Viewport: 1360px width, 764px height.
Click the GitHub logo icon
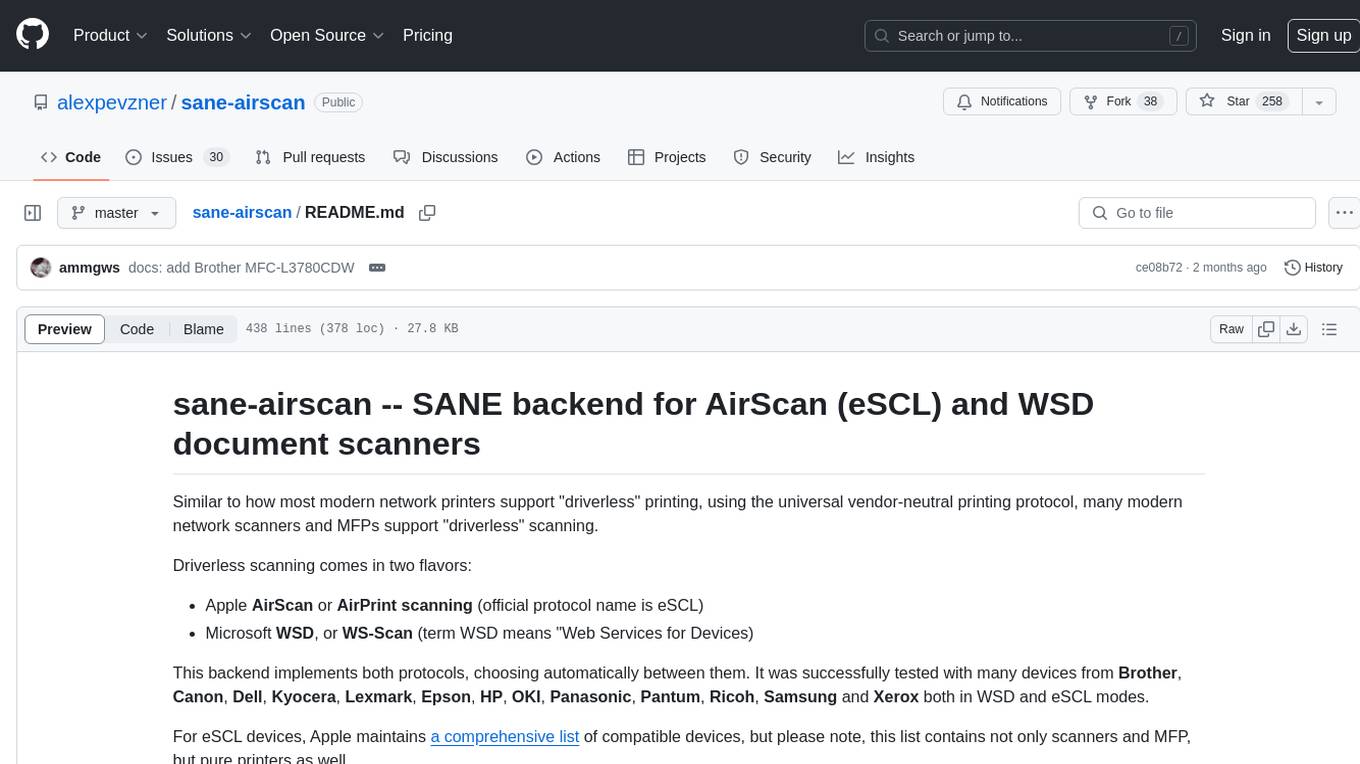pyautogui.click(x=33, y=35)
